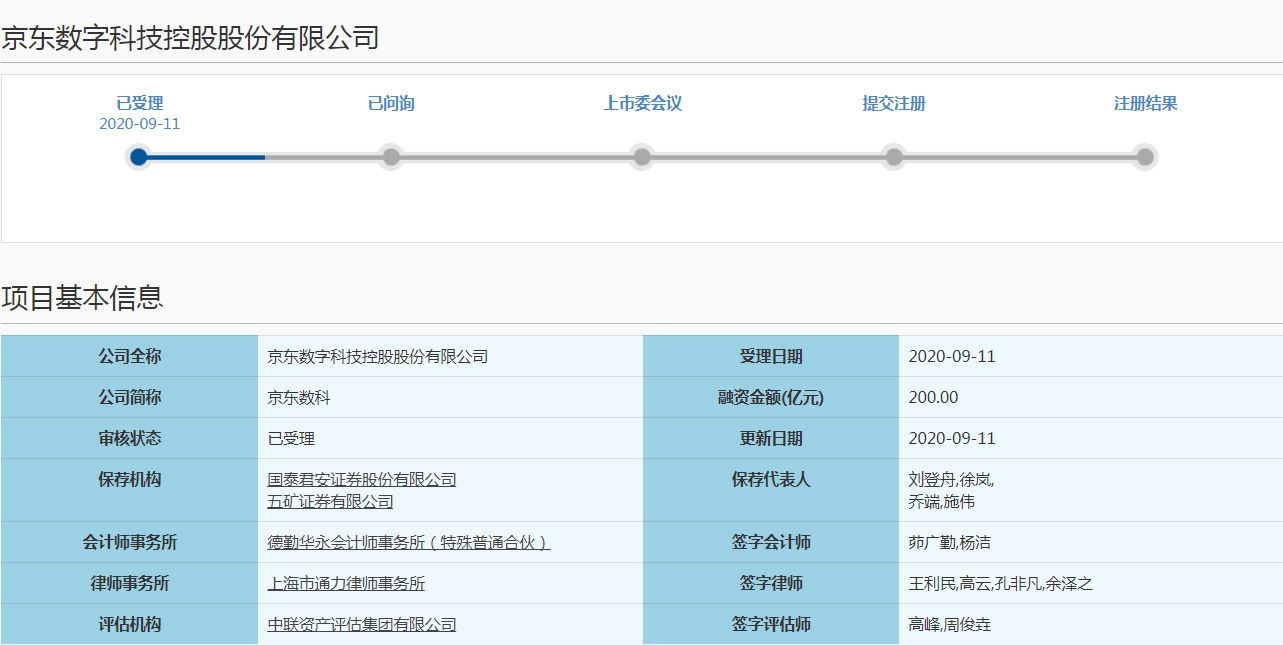Click the names 乔端,施伟
This screenshot has width=1283, height=645.
941,502
